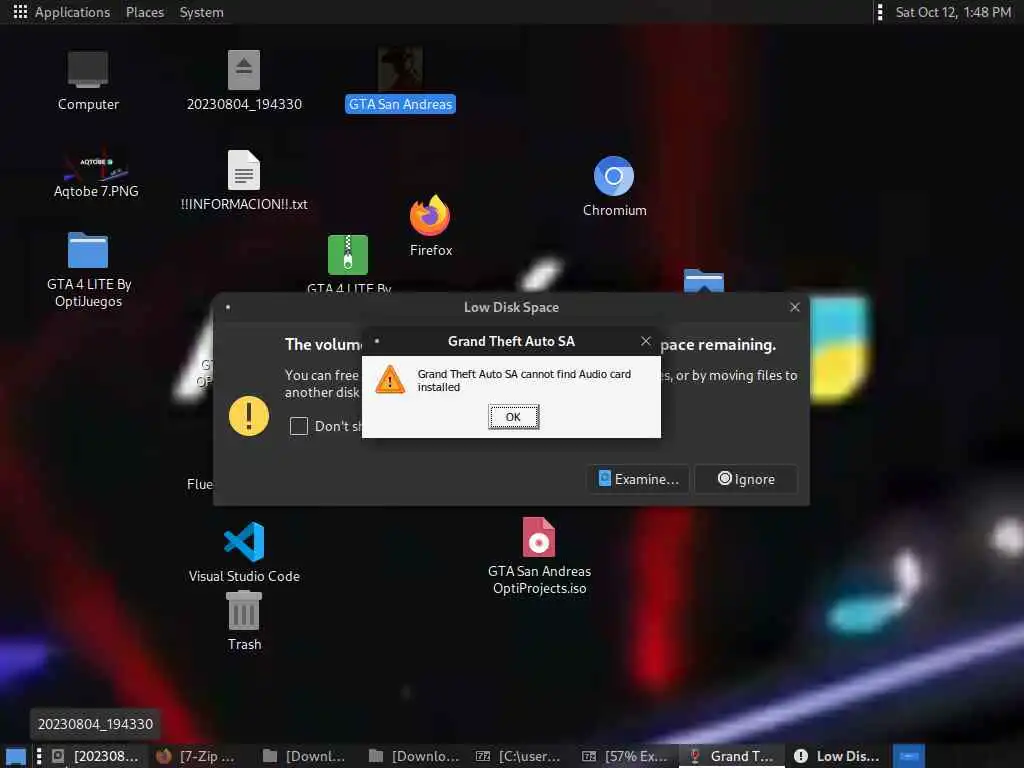1024x768 pixels.
Task: Click the Grand Theft Auto SA title bar
Action: (511, 341)
